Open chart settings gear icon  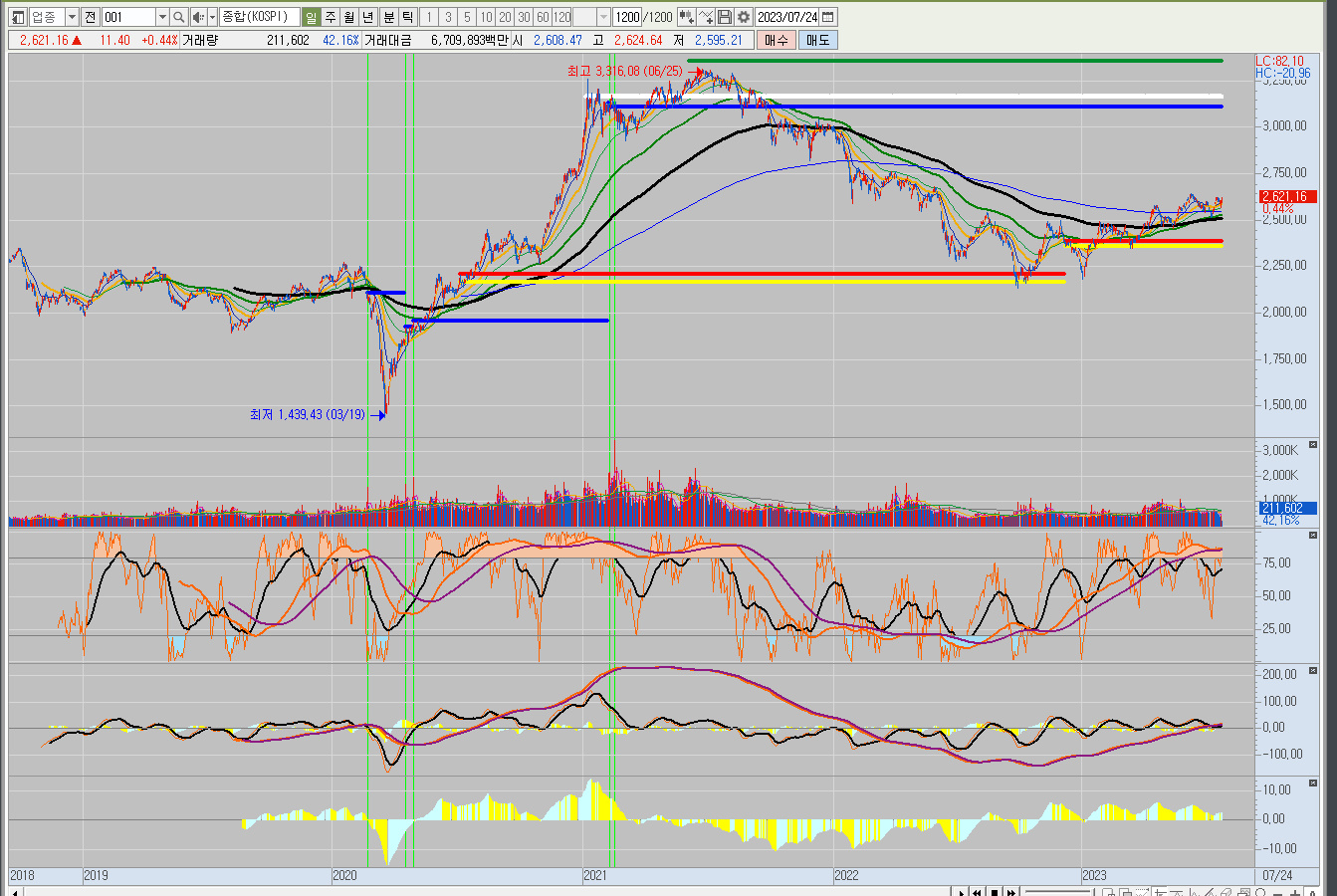(744, 17)
